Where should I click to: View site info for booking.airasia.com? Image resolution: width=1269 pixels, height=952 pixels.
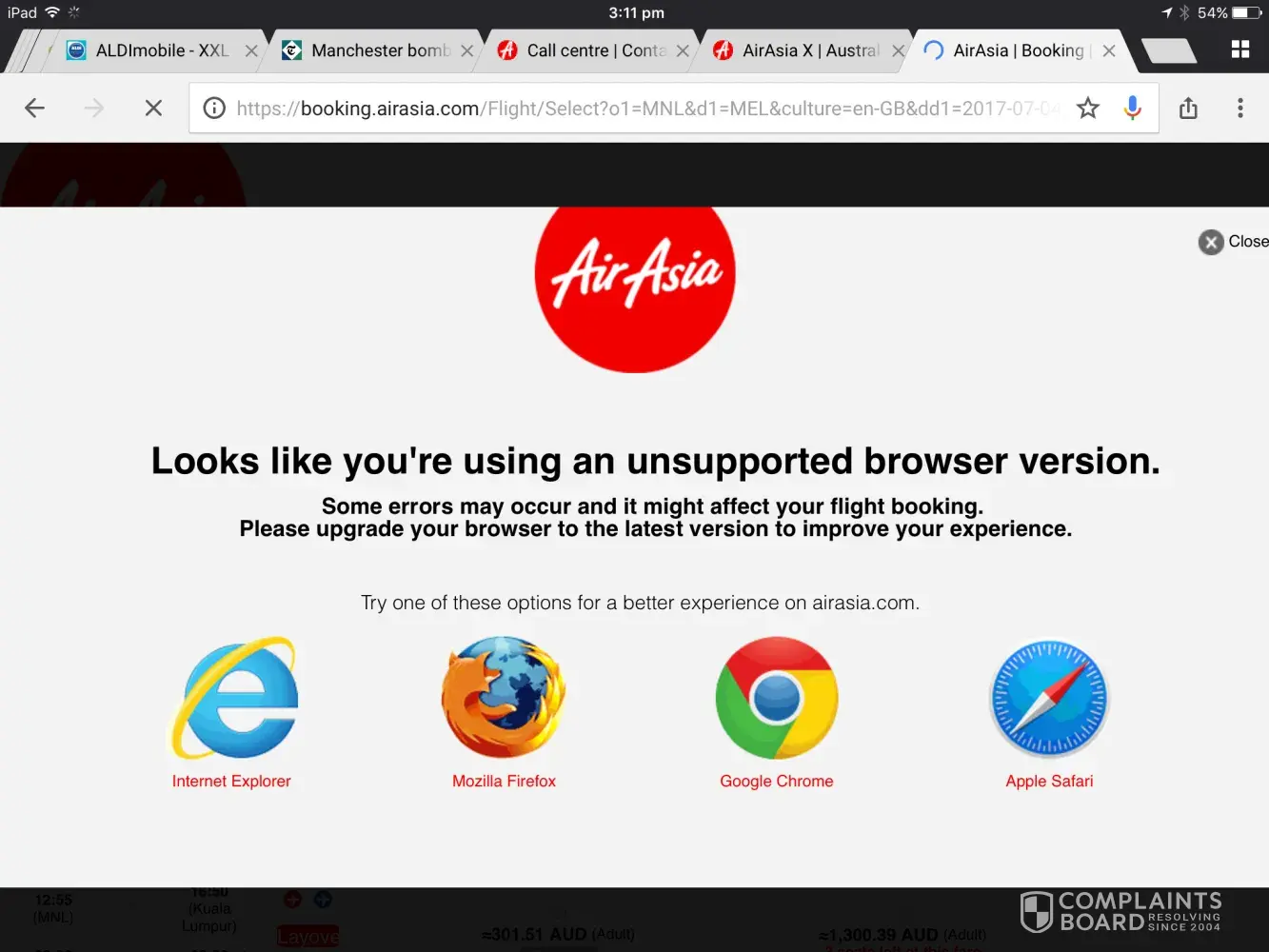215,109
